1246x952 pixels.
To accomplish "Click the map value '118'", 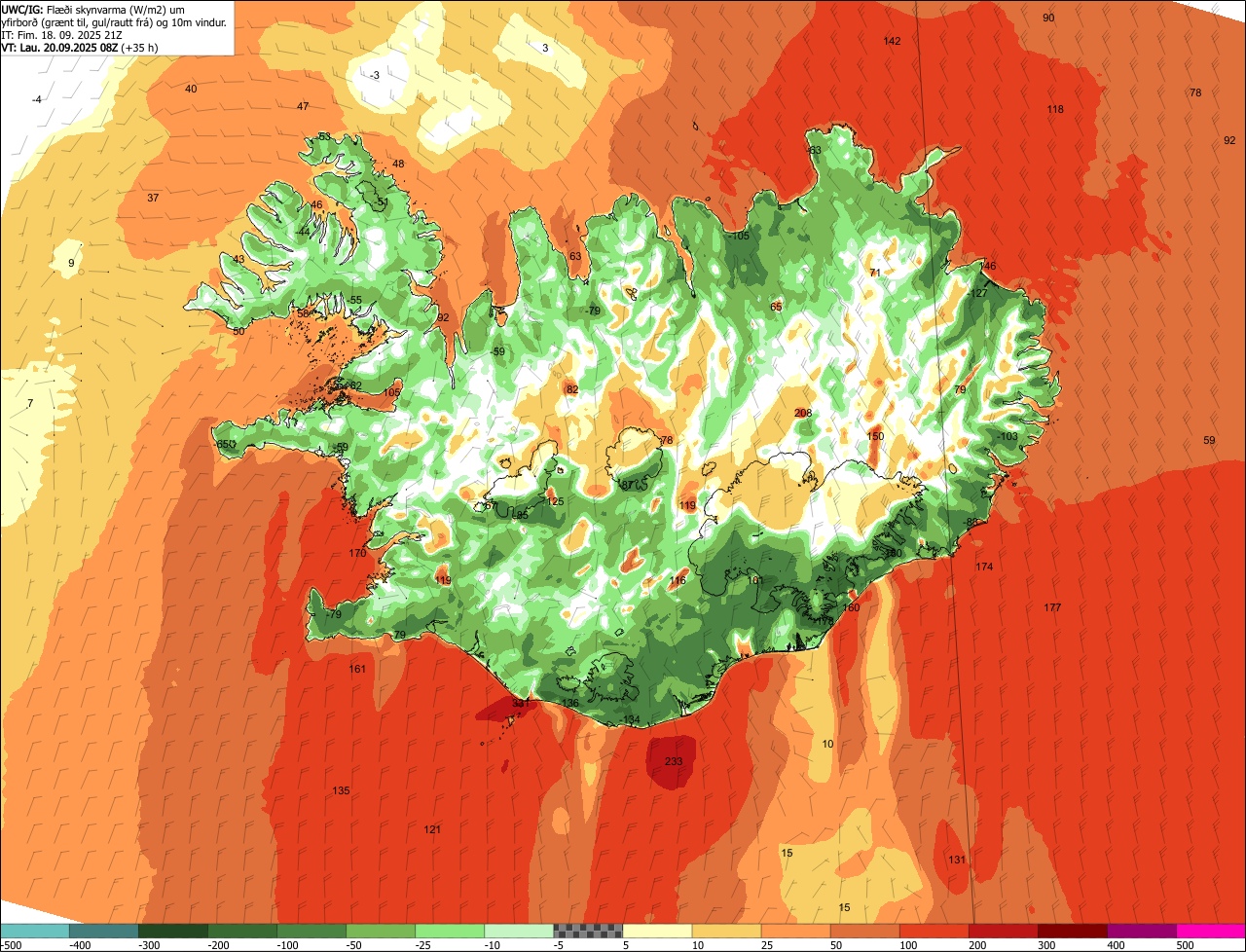I will 1055,109.
